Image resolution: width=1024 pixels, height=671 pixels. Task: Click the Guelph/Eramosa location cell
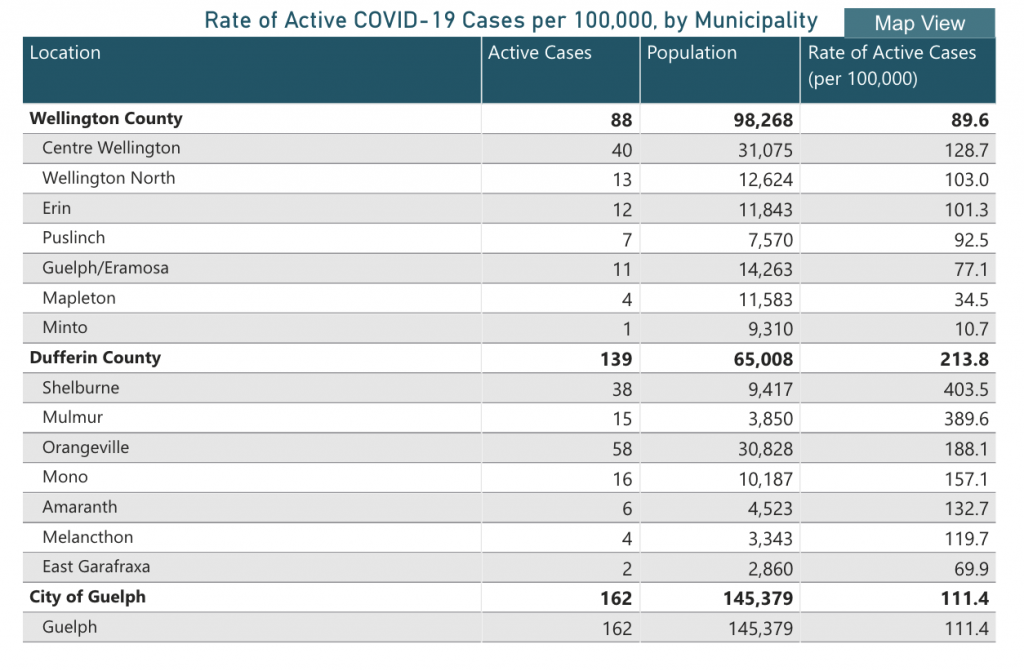point(105,268)
